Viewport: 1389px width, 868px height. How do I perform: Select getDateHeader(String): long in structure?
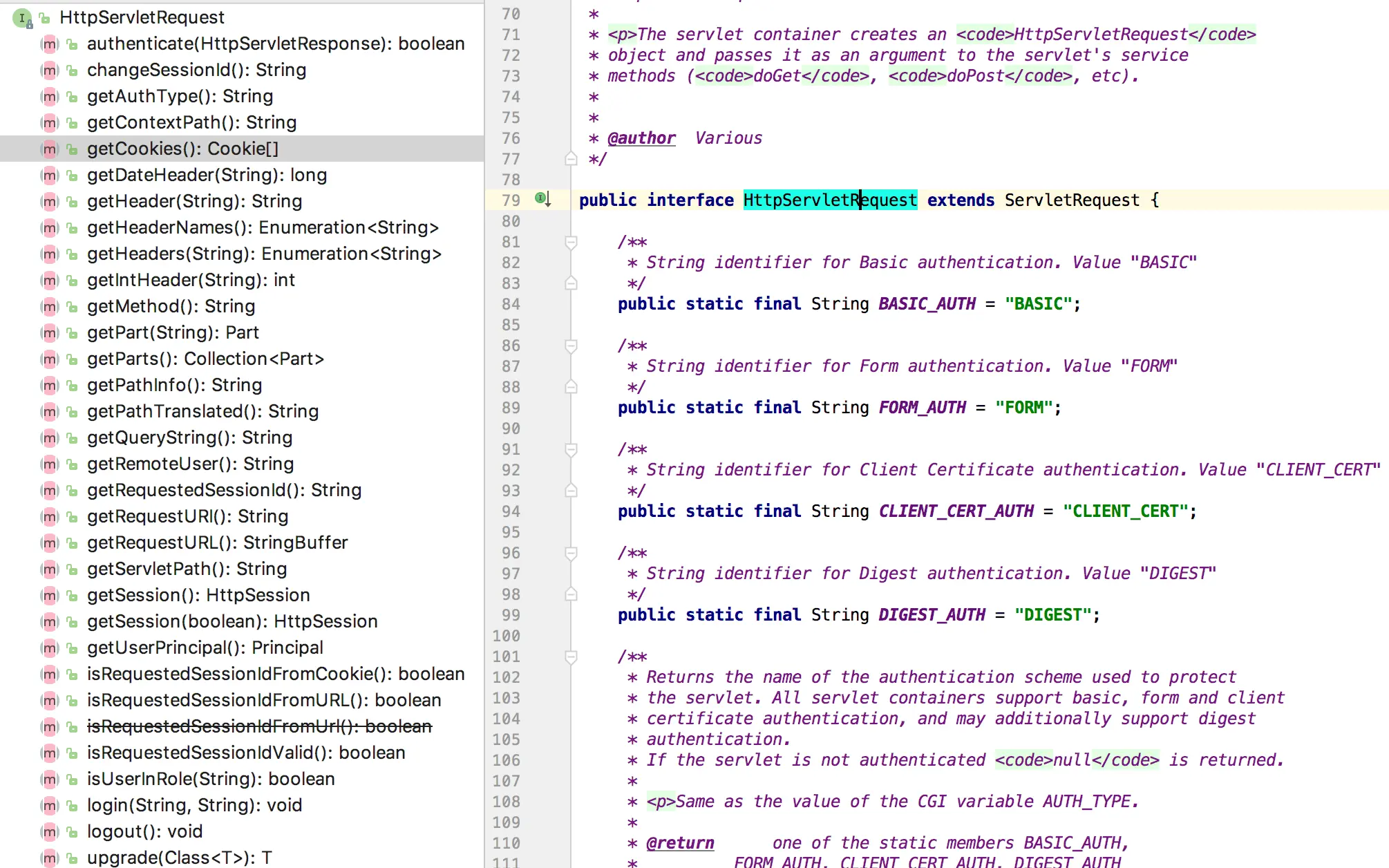(207, 175)
